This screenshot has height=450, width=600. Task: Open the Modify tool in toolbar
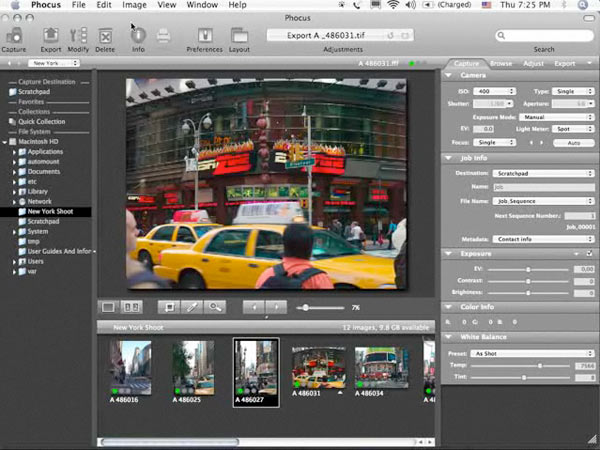78,35
